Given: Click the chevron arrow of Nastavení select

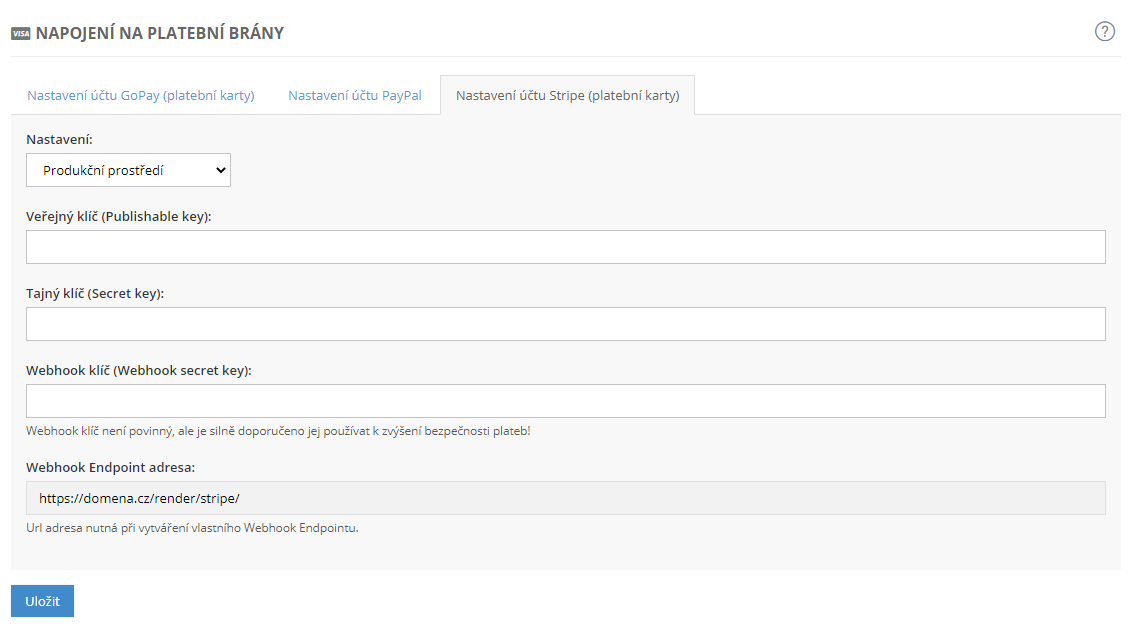Looking at the screenshot, I should point(220,171).
